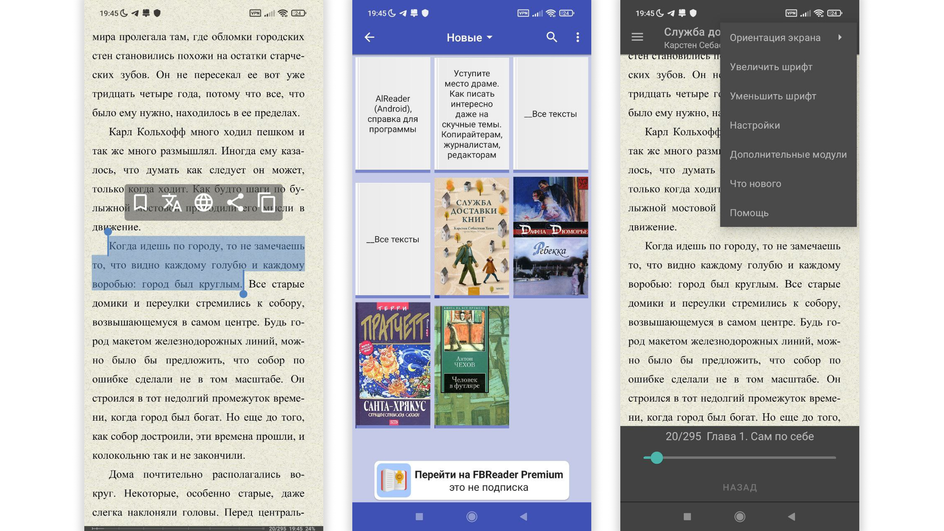Open Пратчетт Санта-Хрякус book cover
The image size is (944, 531).
point(393,365)
